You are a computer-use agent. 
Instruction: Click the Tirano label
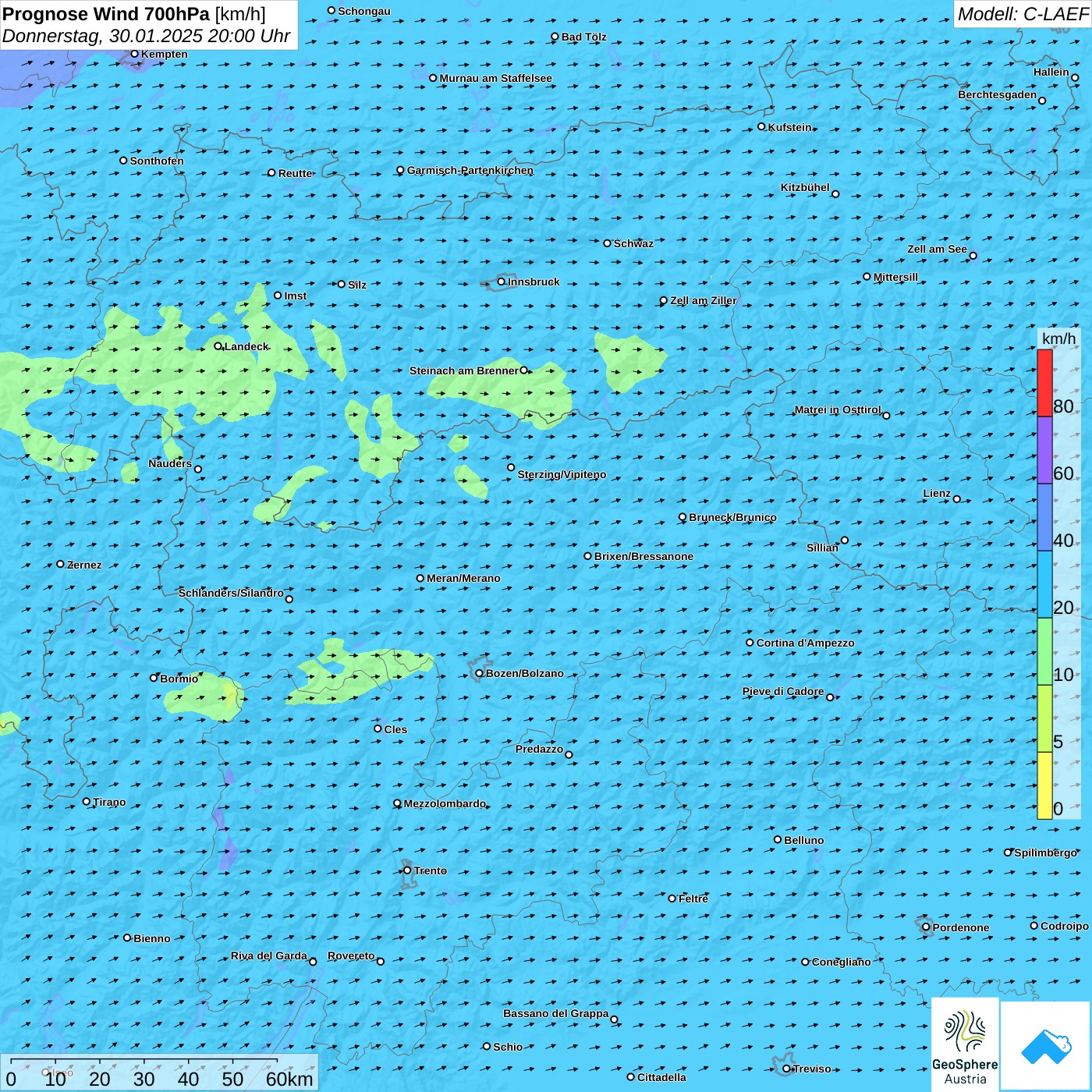(109, 802)
